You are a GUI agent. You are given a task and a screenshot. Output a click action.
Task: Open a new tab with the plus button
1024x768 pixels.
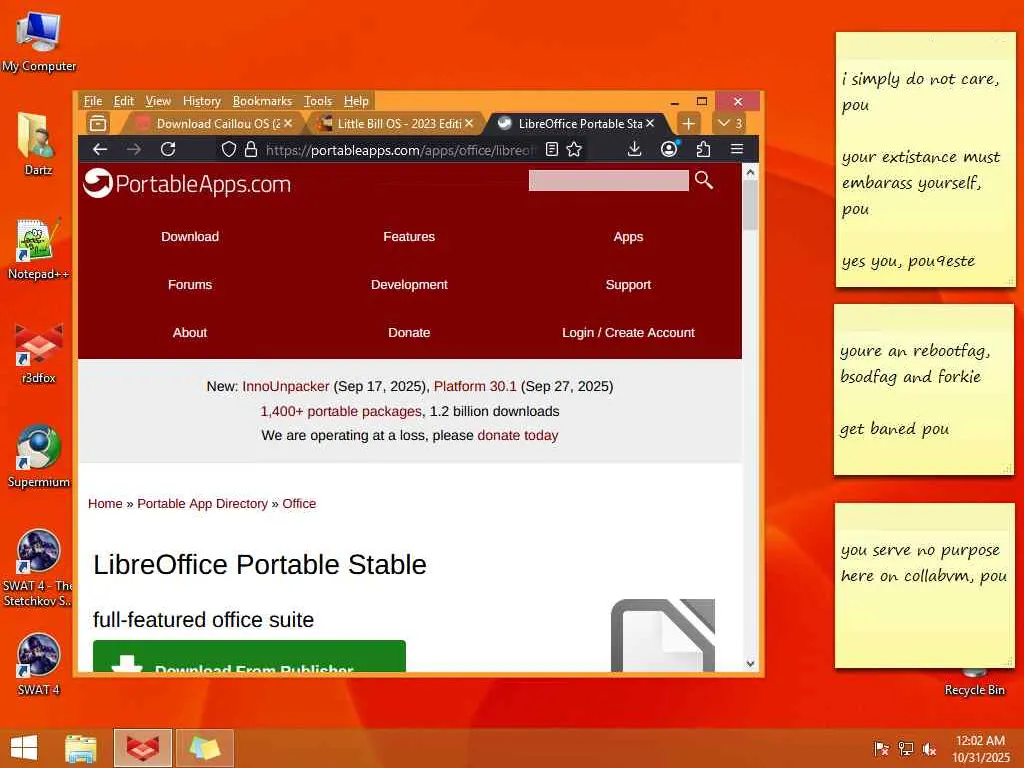(688, 123)
